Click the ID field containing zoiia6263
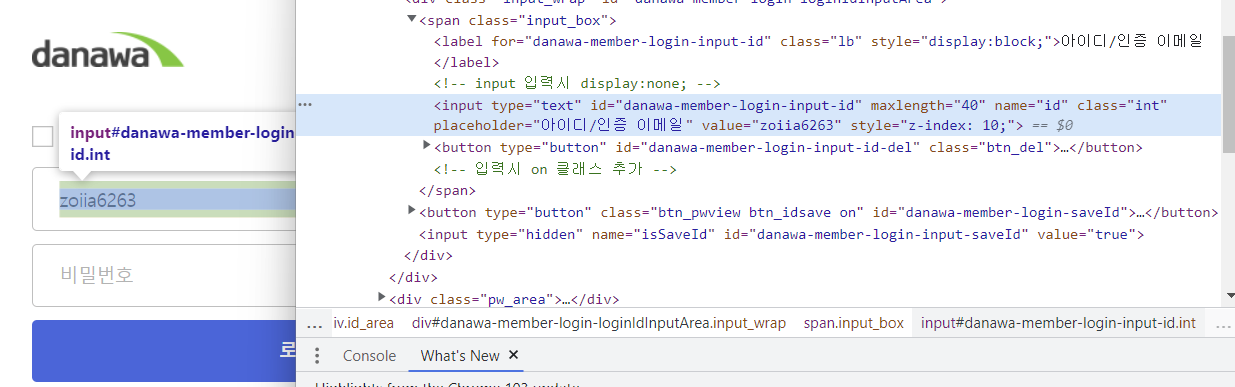This screenshot has width=1235, height=387. (x=165, y=200)
